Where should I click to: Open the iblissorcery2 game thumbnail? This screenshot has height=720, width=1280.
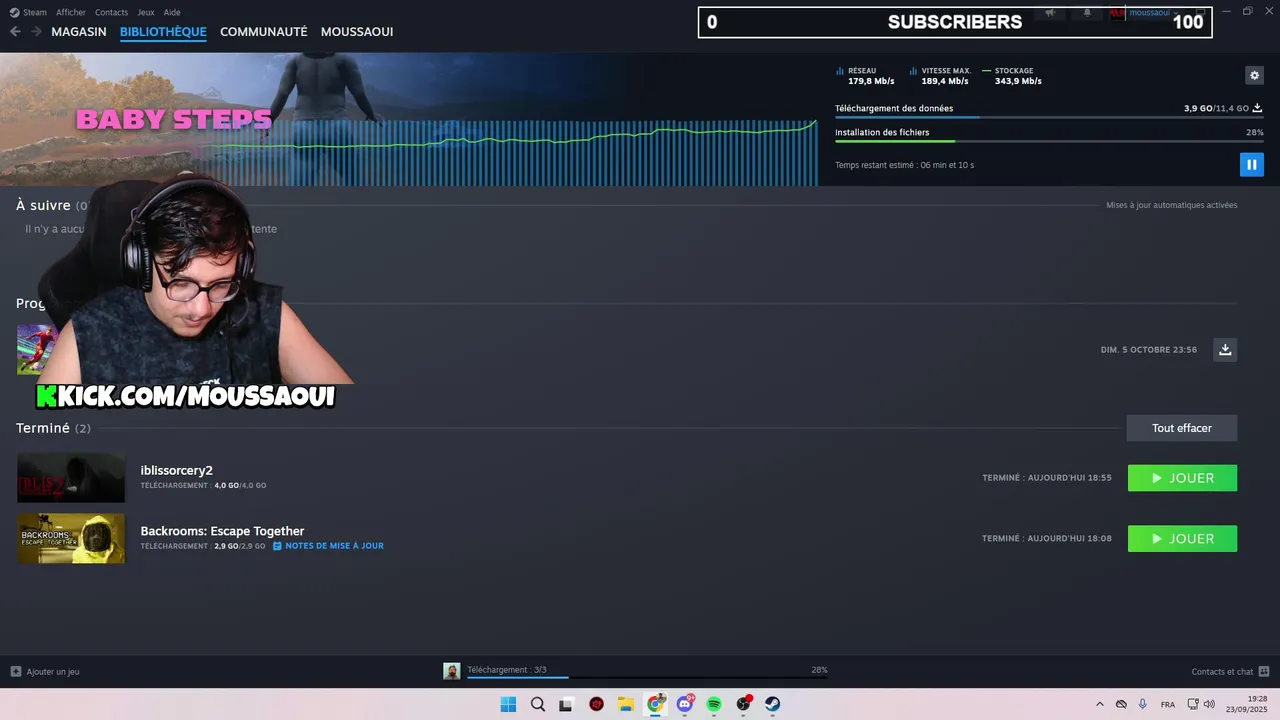pyautogui.click(x=71, y=478)
